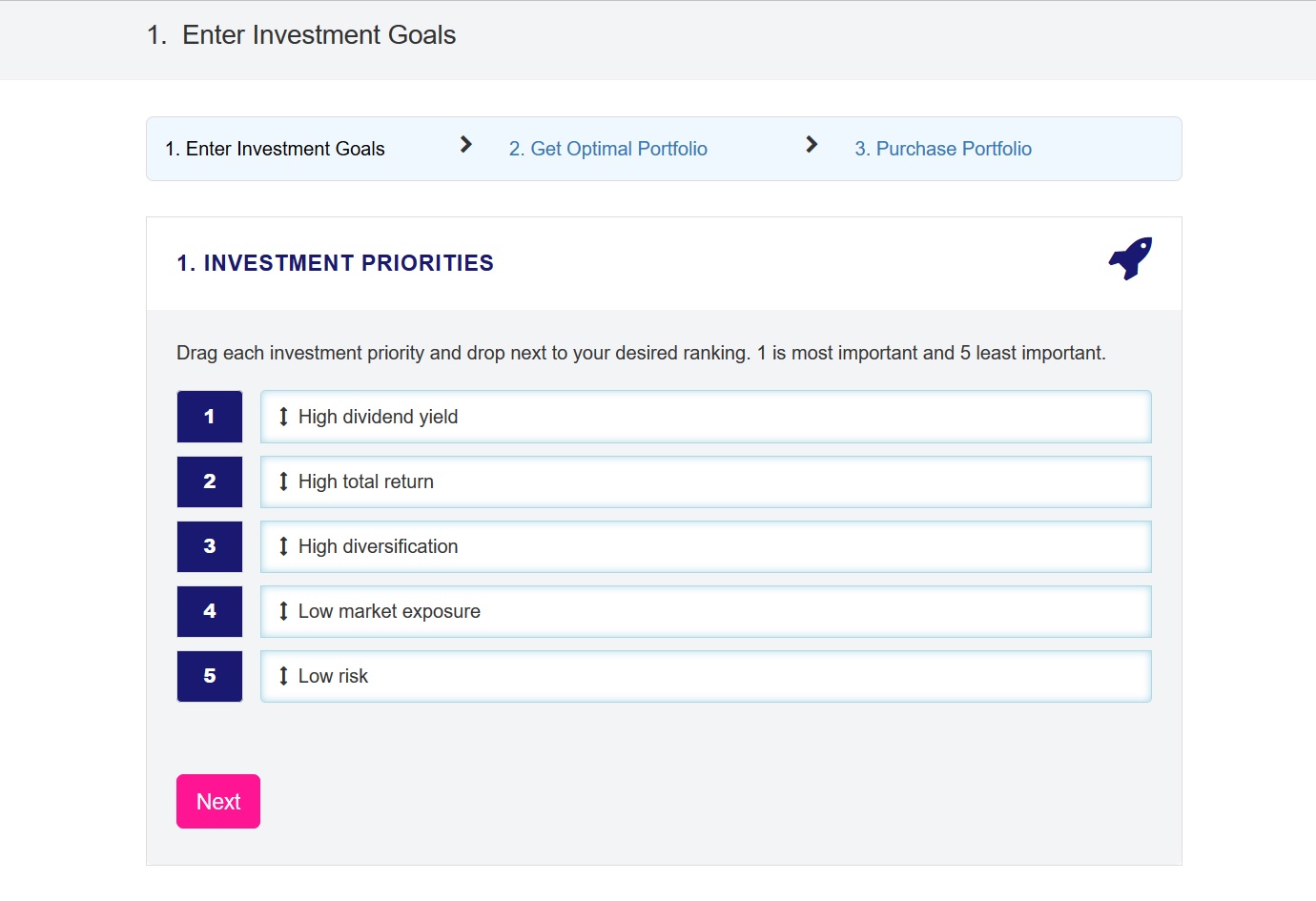Click chevron arrow after Enter Investment Goals step
1316x901 pixels.
465,145
